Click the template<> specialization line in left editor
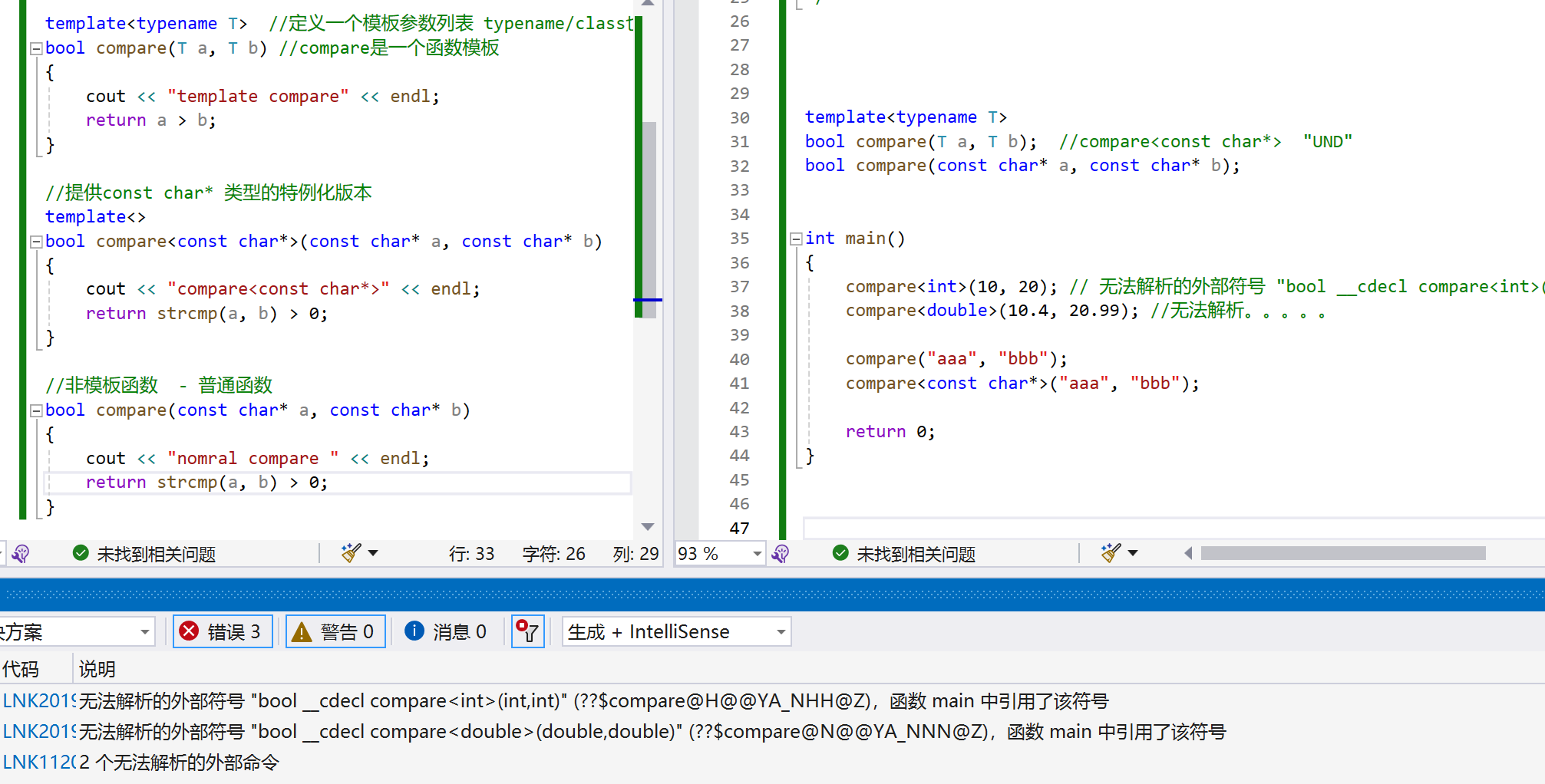1545x784 pixels. tap(95, 217)
